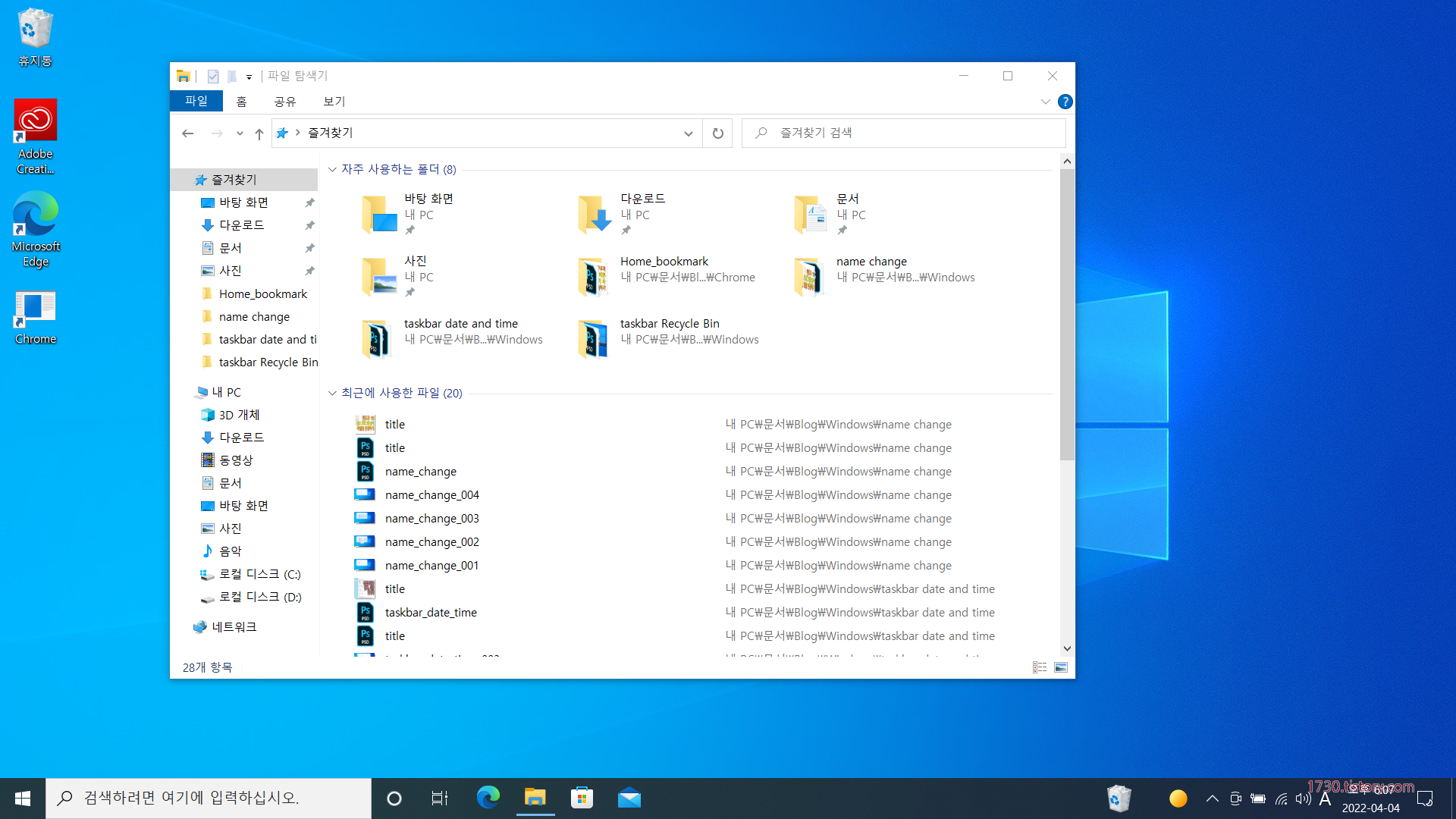Screen dimensions: 1456x819
Task: Click the Back navigation arrow
Action: [x=188, y=133]
